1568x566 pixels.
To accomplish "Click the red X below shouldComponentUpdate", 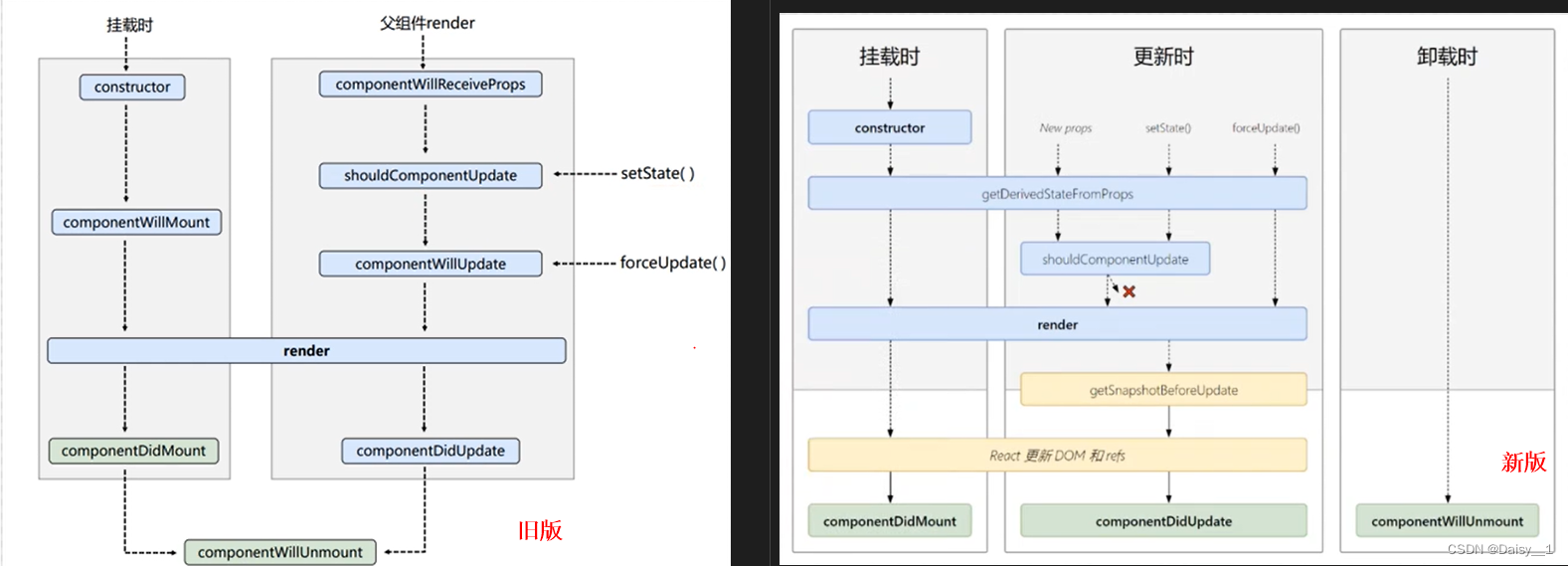I will (x=1129, y=291).
